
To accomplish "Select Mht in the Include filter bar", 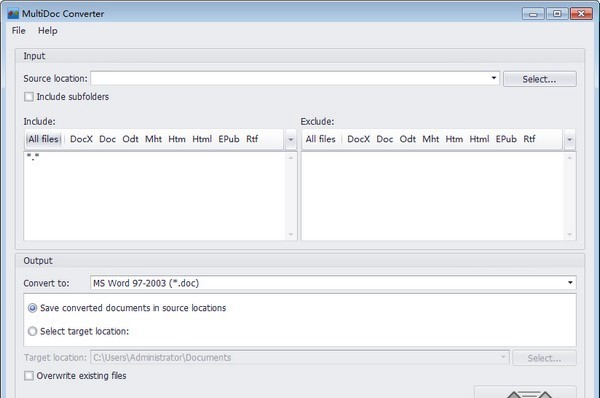I will [x=153, y=139].
